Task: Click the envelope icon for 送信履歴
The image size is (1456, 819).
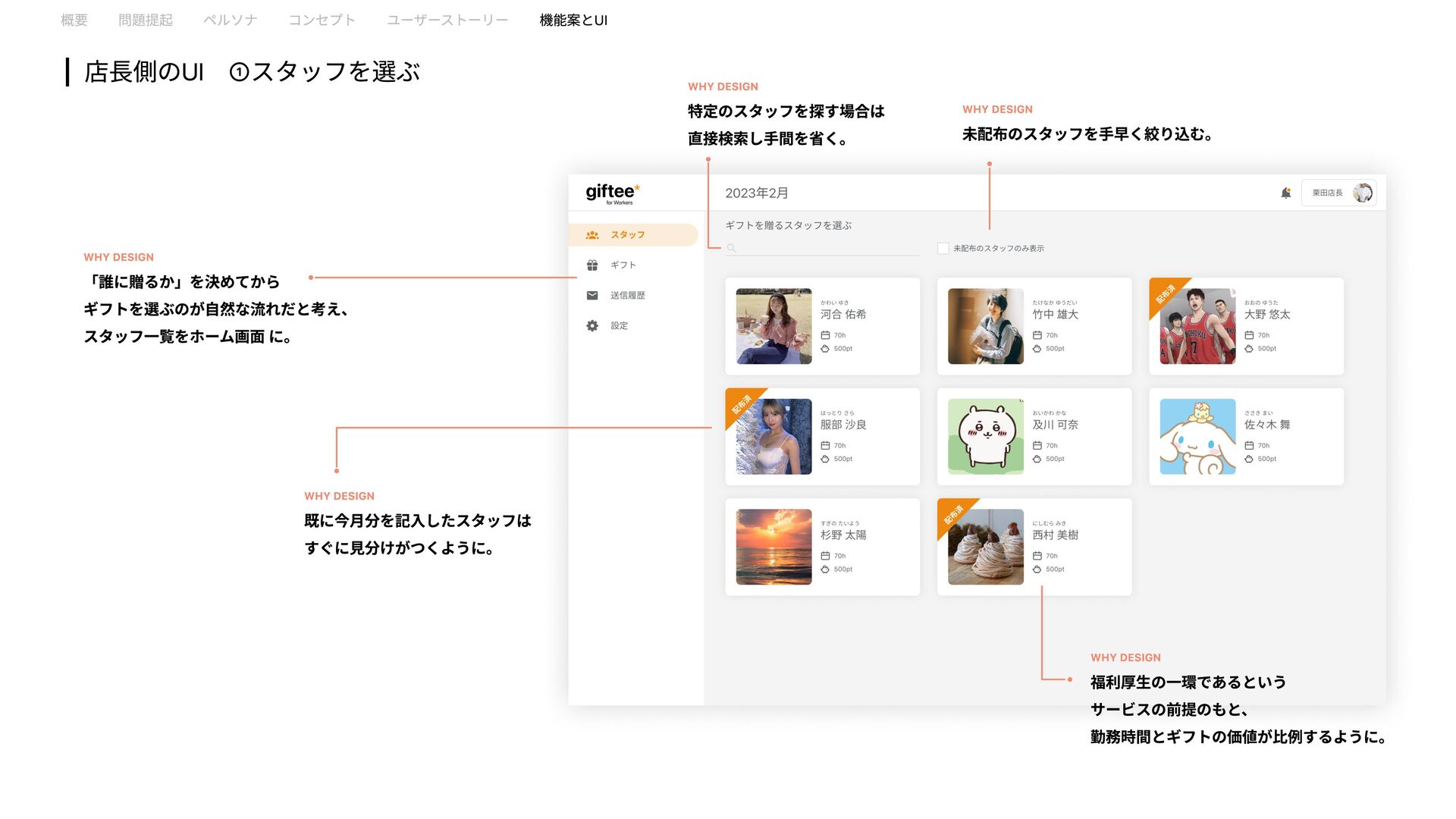Action: (592, 296)
